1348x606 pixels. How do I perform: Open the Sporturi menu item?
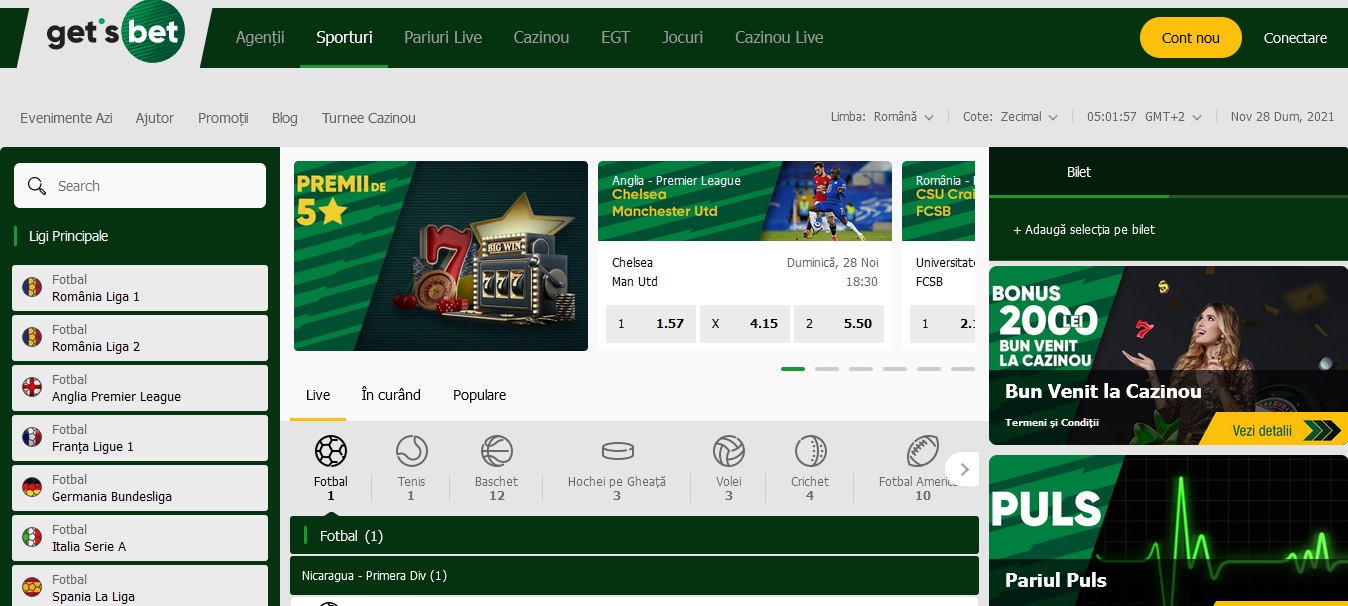344,38
